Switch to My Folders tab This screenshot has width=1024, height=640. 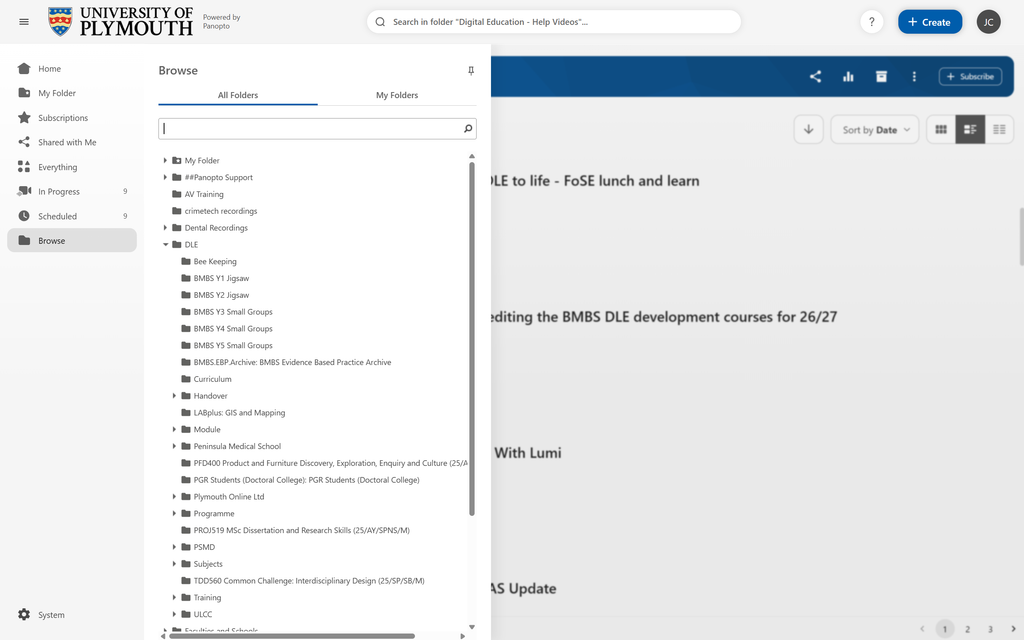[397, 95]
